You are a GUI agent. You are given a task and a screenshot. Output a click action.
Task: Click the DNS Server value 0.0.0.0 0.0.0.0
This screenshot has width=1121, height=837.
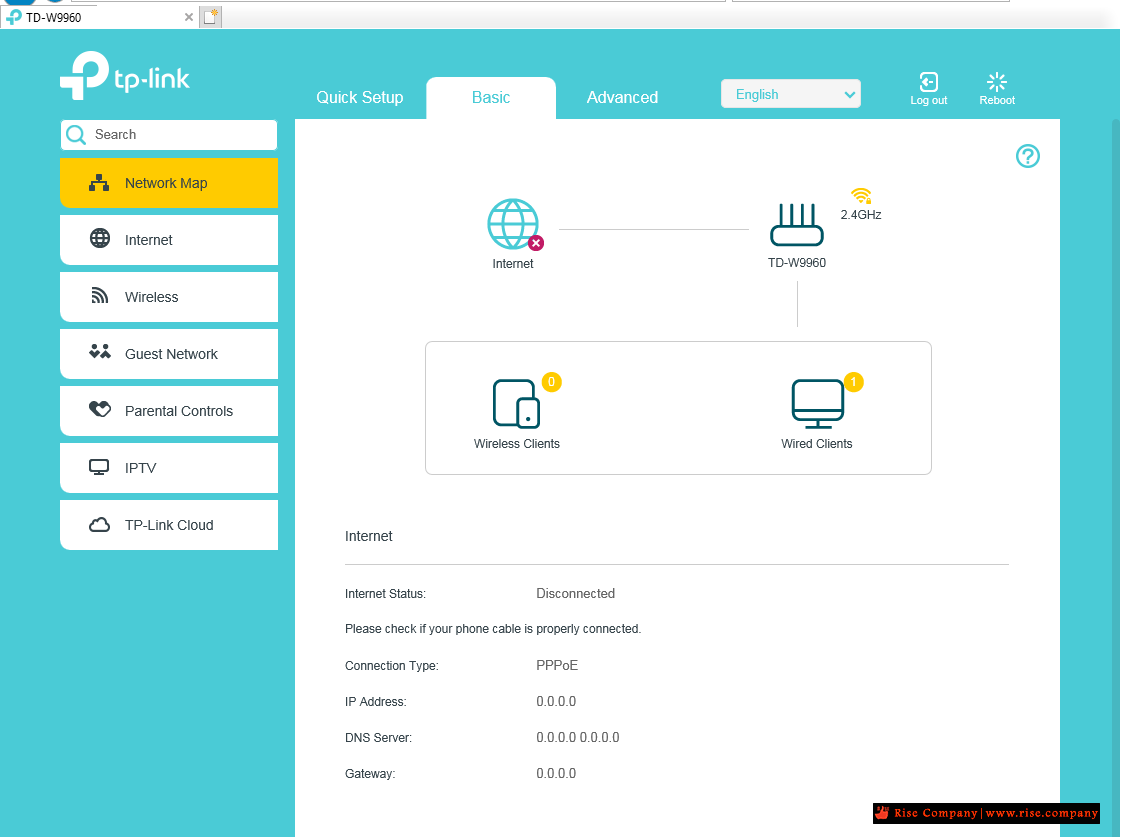pyautogui.click(x=578, y=737)
